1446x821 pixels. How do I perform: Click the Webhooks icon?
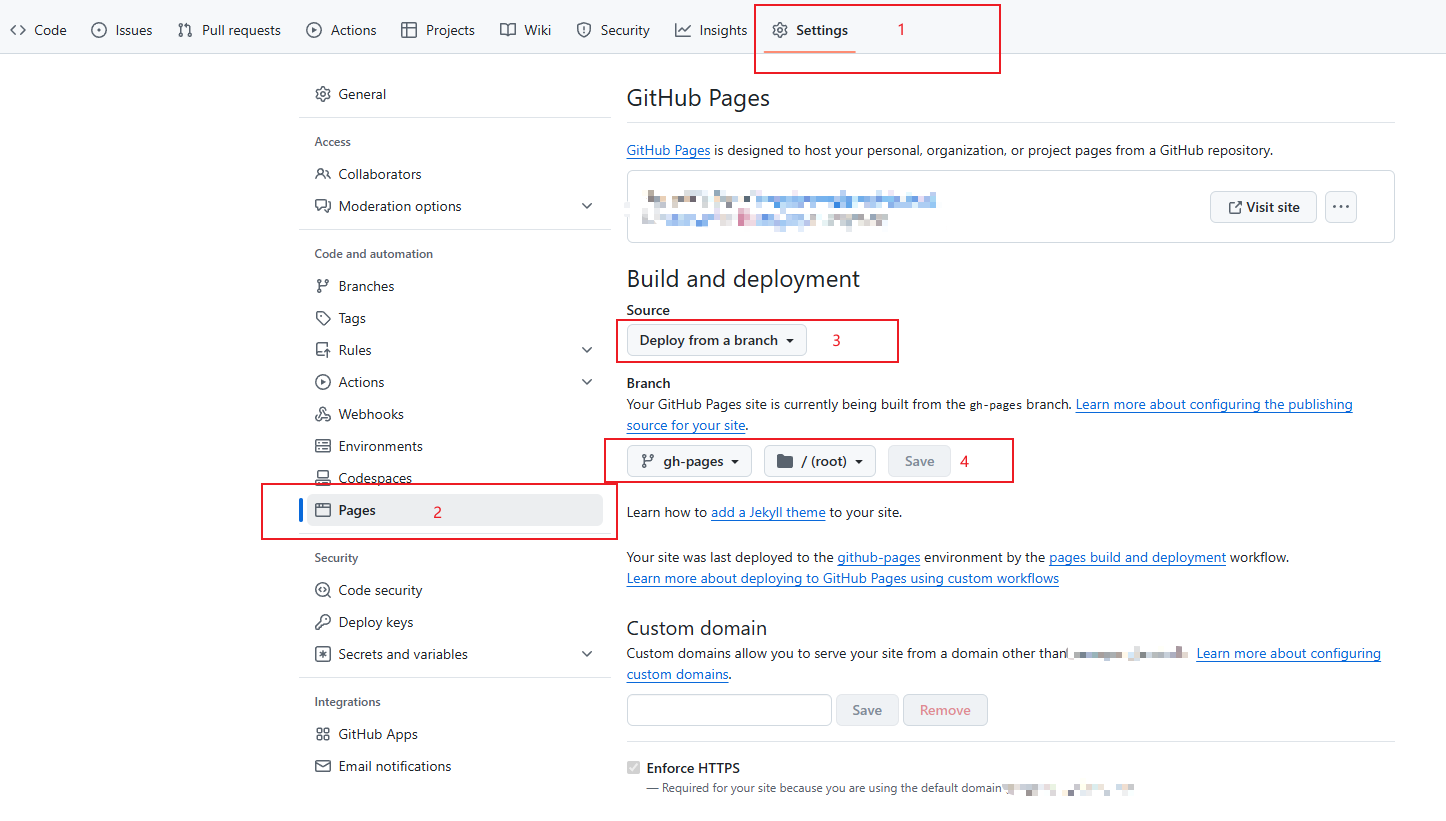coord(323,414)
